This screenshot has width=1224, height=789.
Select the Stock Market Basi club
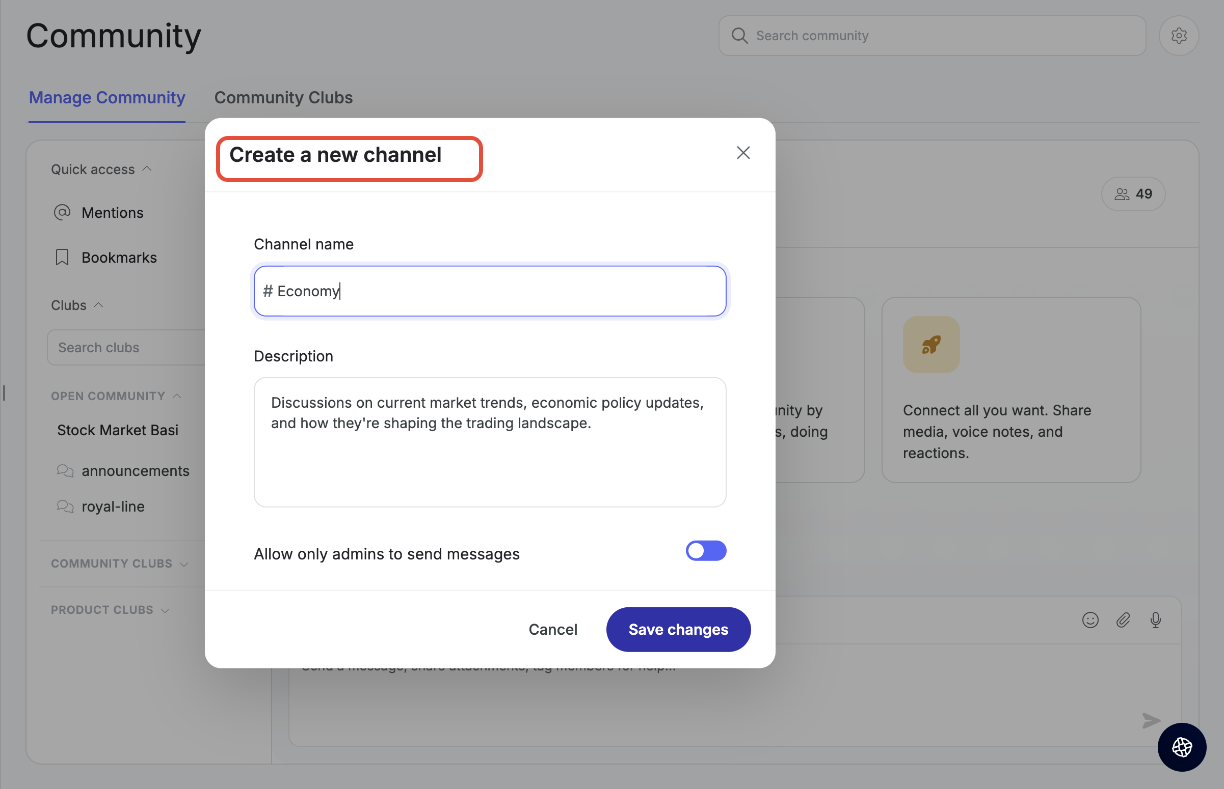tap(118, 430)
